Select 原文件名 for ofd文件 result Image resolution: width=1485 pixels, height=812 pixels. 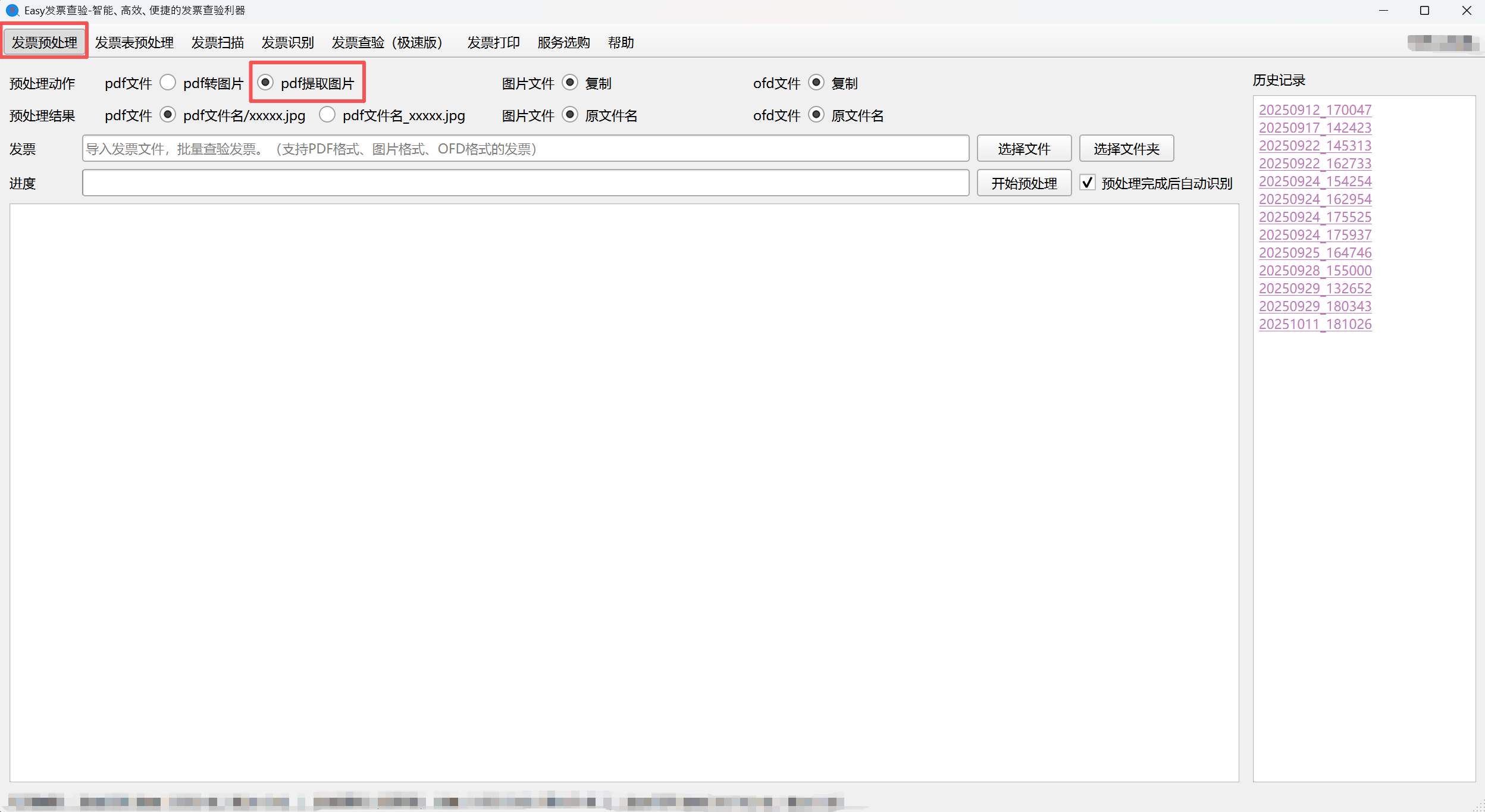click(x=816, y=115)
